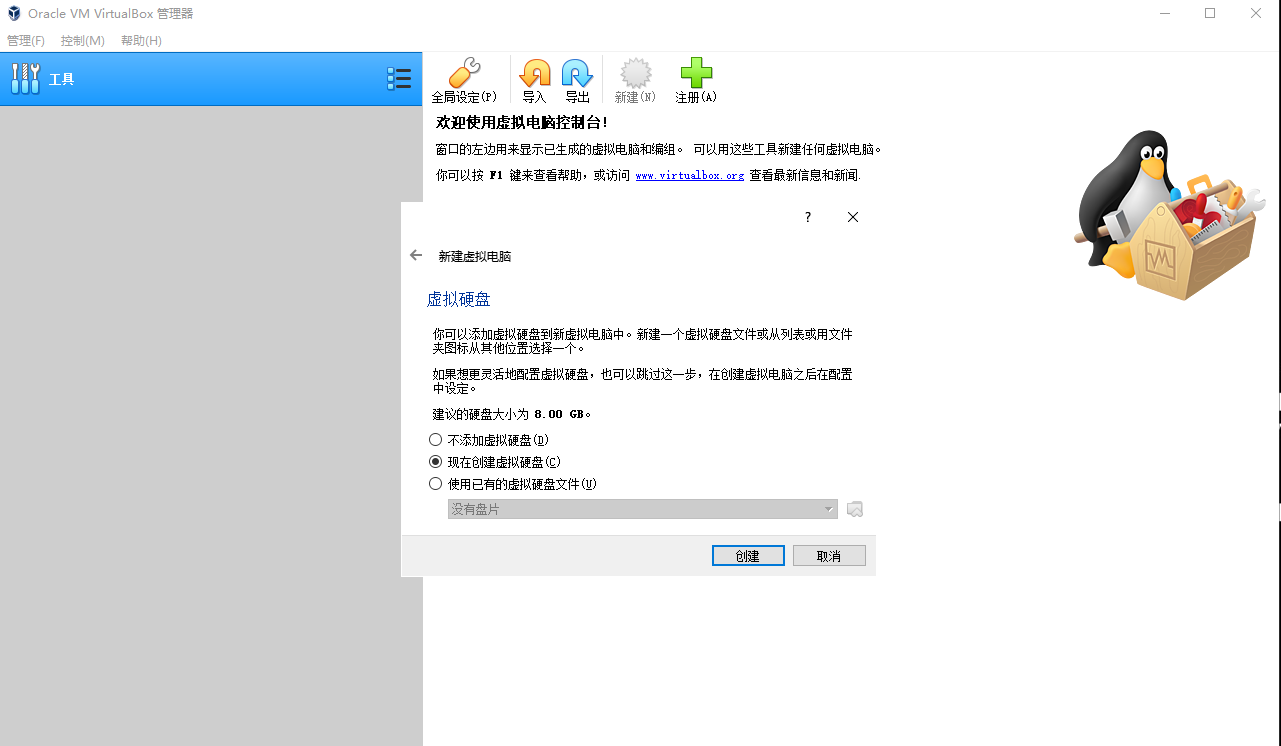Click the wizard help question mark
Viewport: 1281px width, 746px height.
807,217
